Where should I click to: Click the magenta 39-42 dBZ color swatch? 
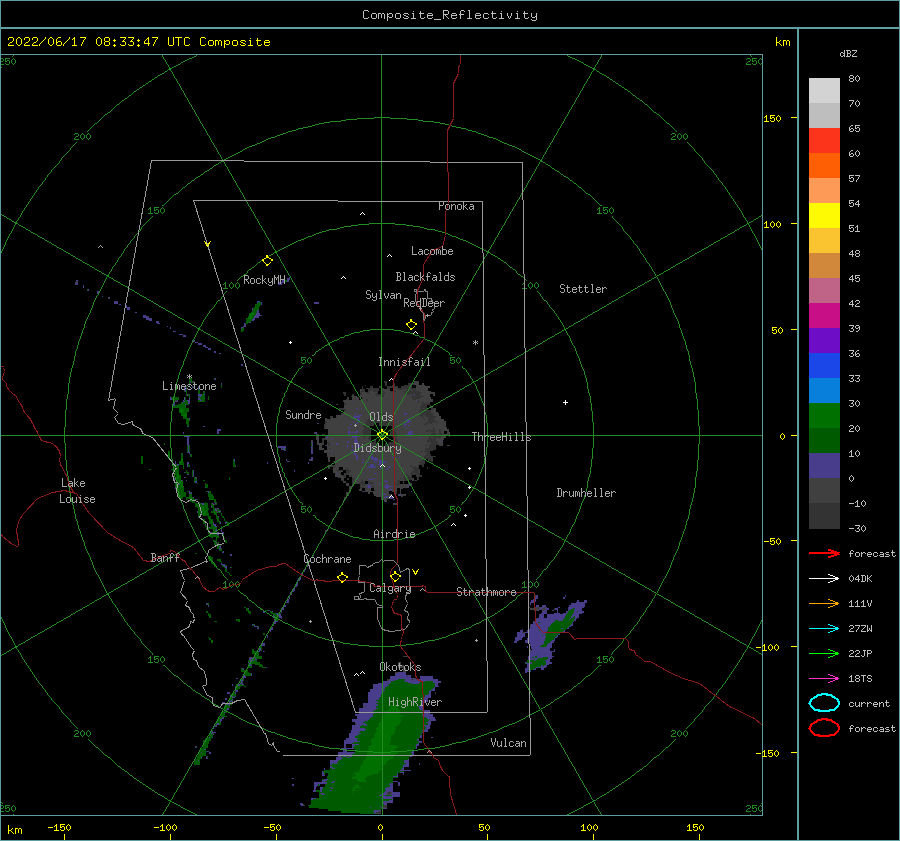pos(824,316)
